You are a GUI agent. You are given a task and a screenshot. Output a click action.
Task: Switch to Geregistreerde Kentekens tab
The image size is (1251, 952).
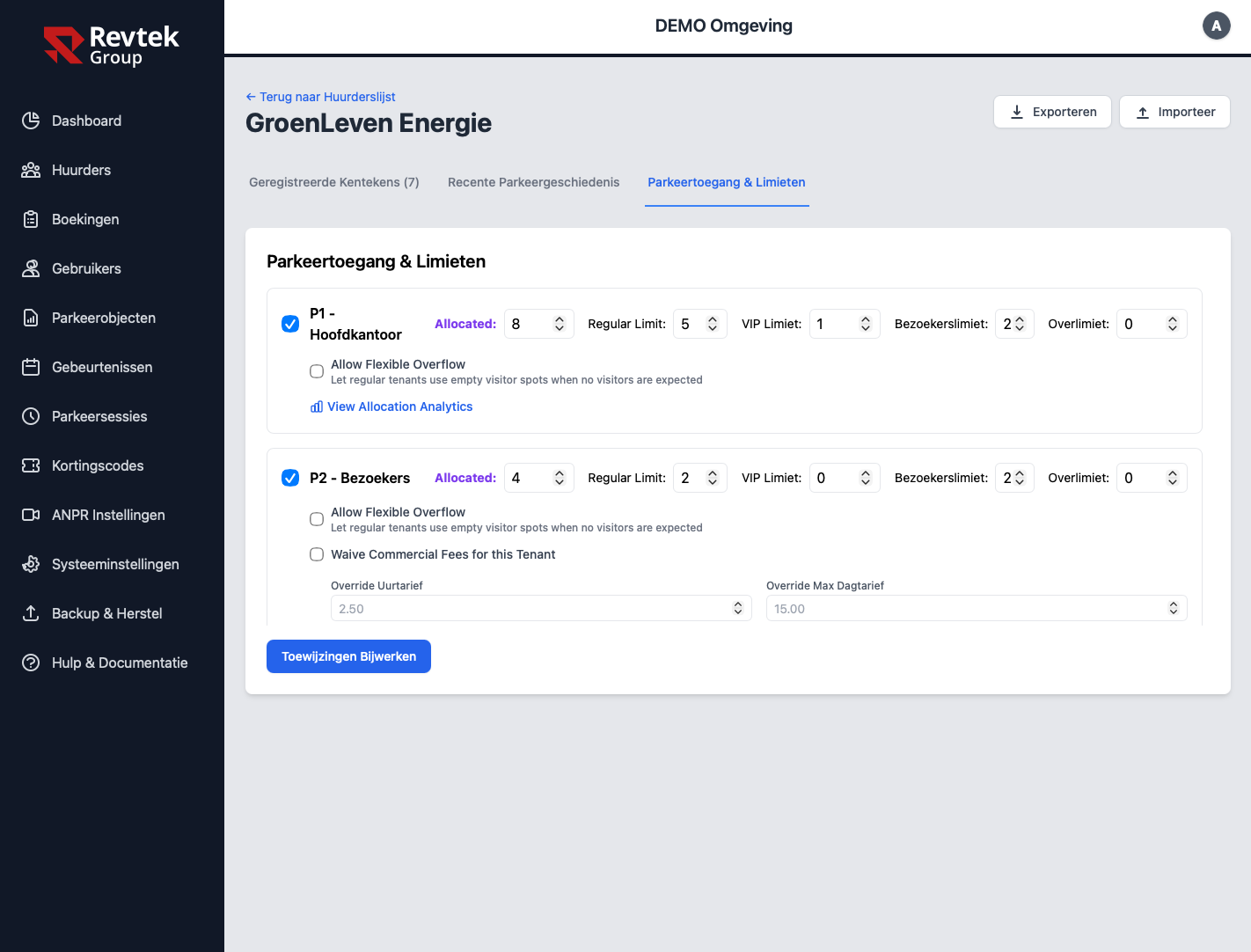333,182
